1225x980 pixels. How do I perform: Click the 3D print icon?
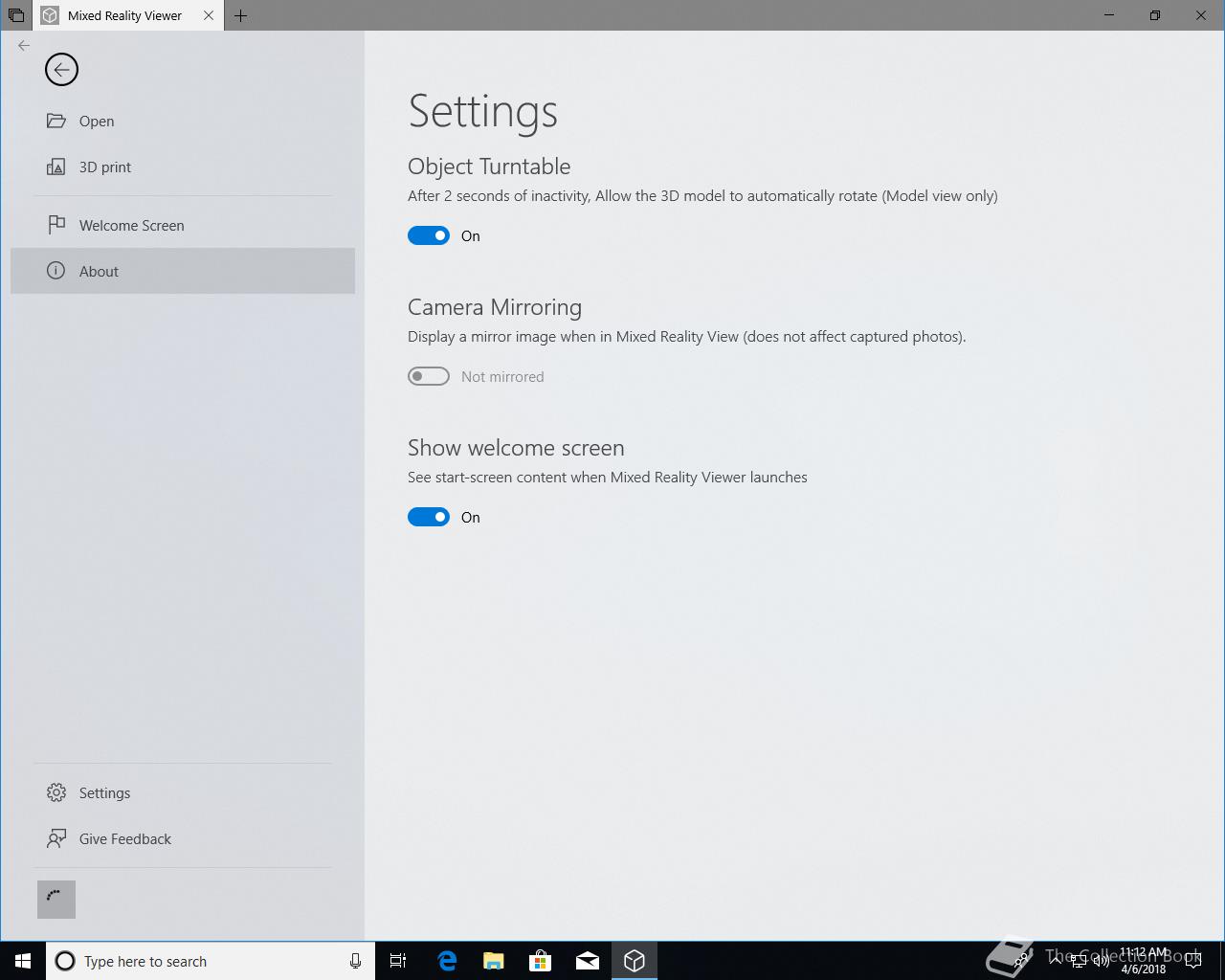point(56,167)
